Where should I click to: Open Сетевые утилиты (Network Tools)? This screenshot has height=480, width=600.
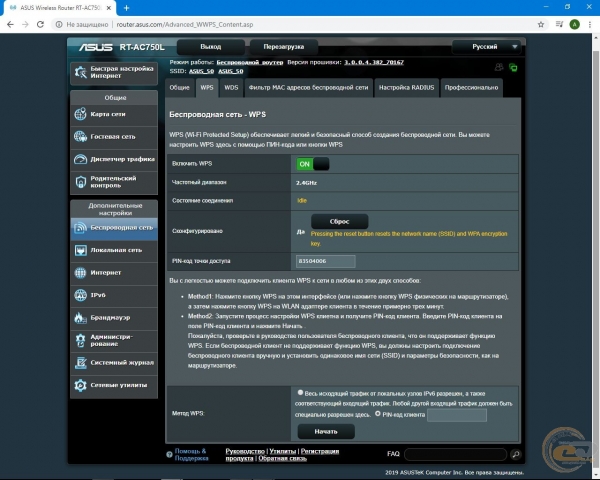(113, 385)
